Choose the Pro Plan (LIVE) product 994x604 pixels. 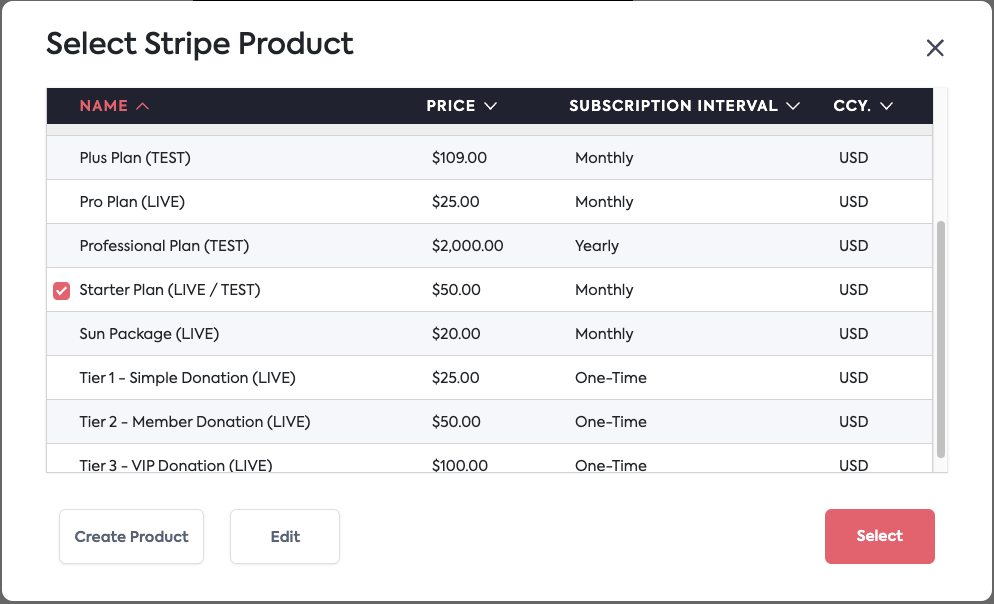tap(132, 202)
